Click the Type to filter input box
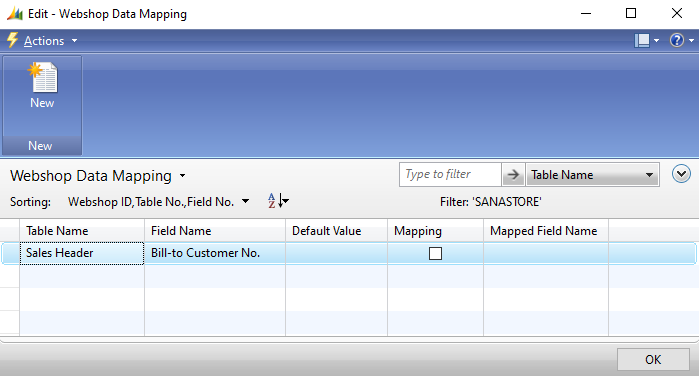 (450, 174)
